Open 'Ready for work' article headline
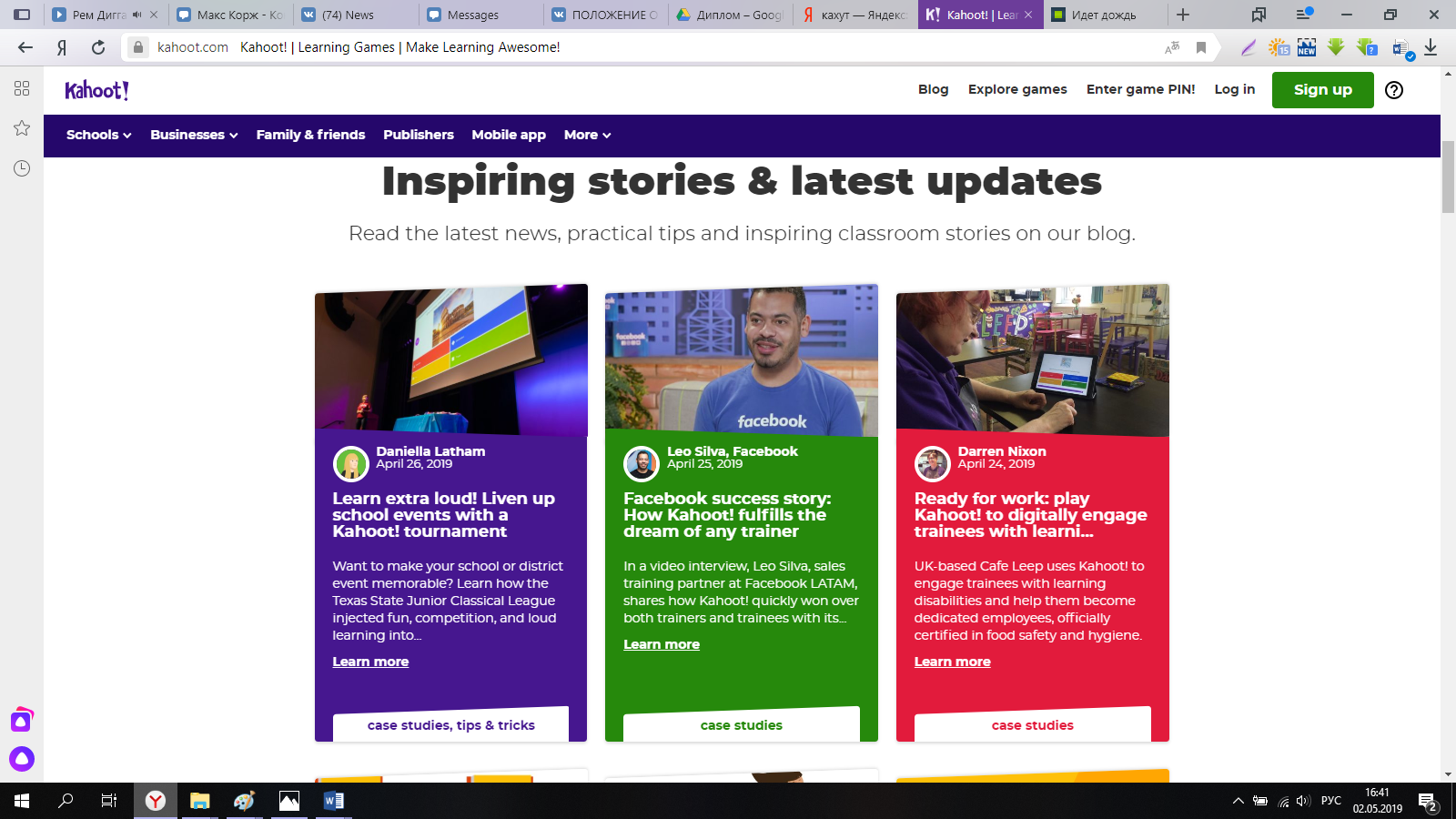This screenshot has width=1456, height=819. (x=1030, y=515)
